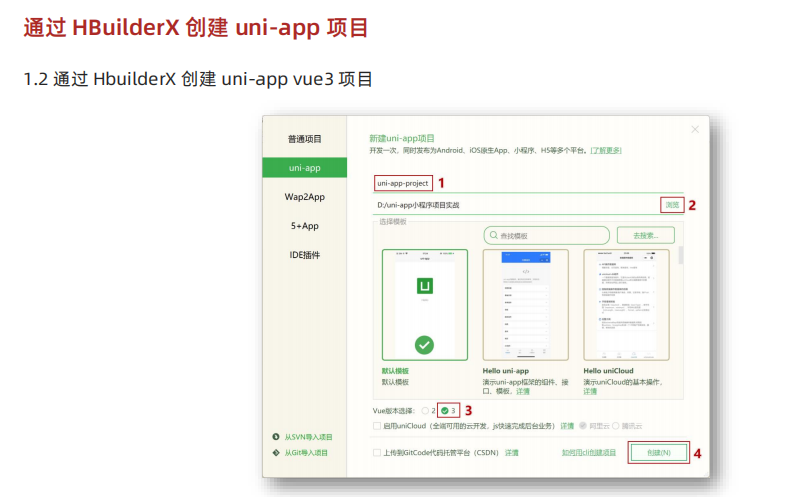Open the IDE插件 project type
Viewport: 798px width, 497px height.
[x=304, y=255]
